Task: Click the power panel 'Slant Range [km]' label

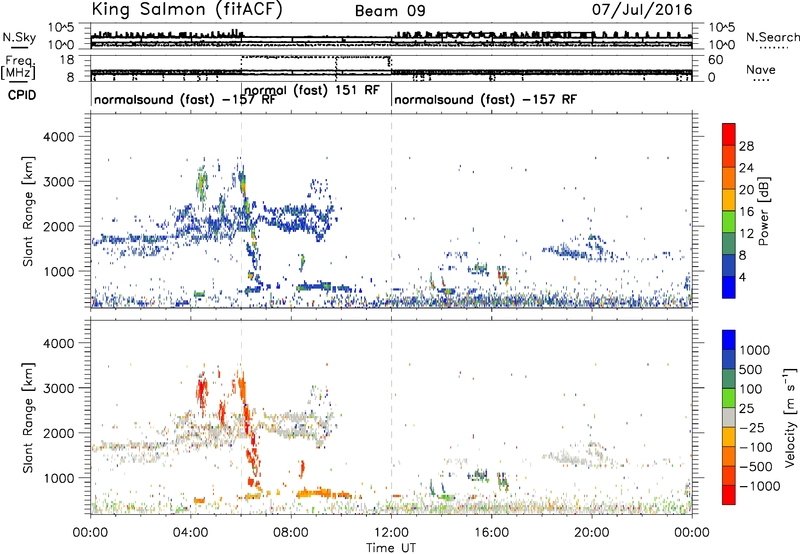Action: pyautogui.click(x=28, y=211)
